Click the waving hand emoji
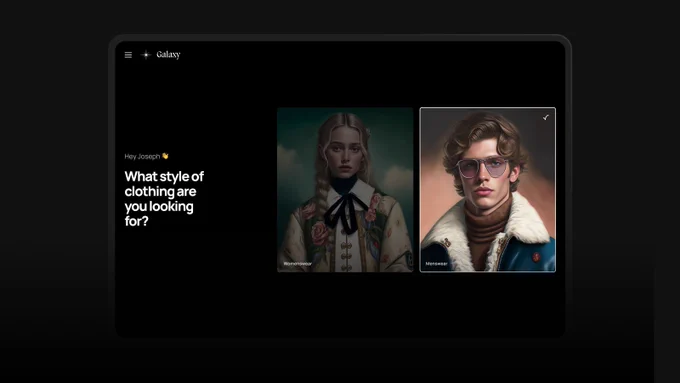The width and height of the screenshot is (680, 383). click(x=165, y=156)
